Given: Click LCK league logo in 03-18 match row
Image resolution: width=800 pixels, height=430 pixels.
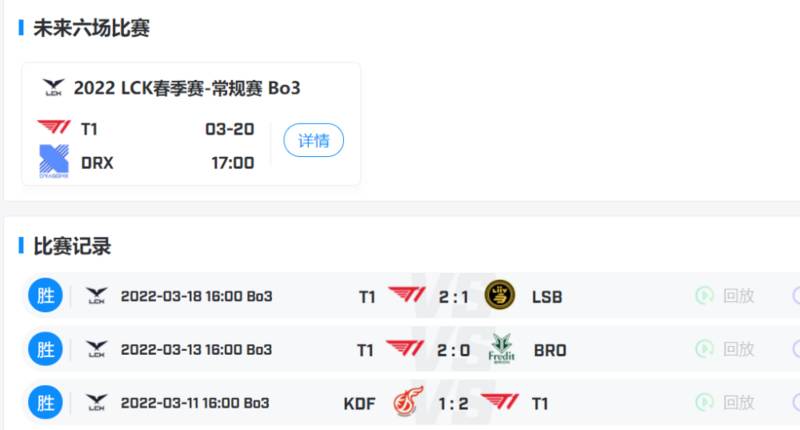Looking at the screenshot, I should coord(97,296).
